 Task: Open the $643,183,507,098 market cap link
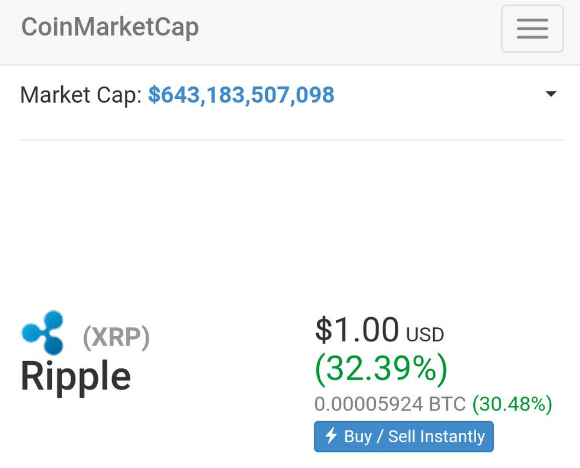coord(241,95)
